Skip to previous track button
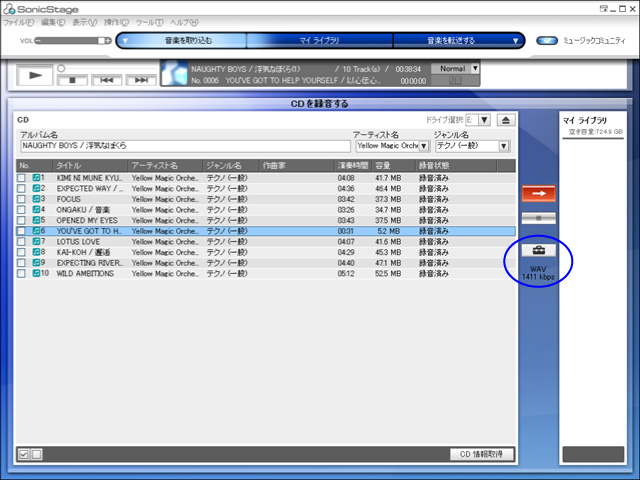640x480 pixels. (x=107, y=80)
